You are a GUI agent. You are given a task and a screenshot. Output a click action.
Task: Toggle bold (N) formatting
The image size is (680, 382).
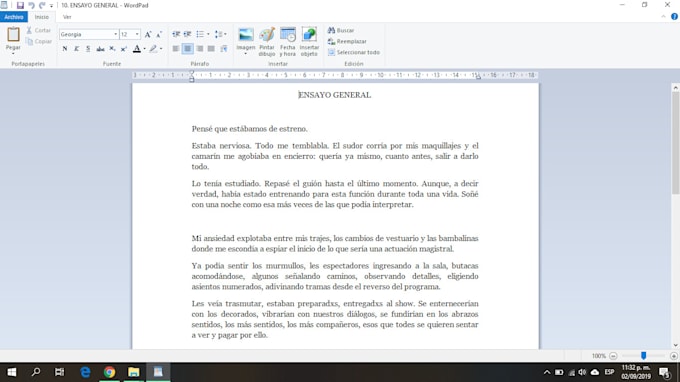[65, 49]
